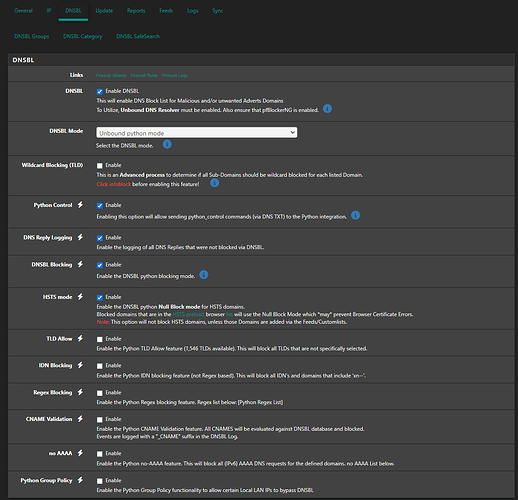Tick the CNAME Validation Enable checkbox
Screen dimensions: 518x500
pos(100,420)
